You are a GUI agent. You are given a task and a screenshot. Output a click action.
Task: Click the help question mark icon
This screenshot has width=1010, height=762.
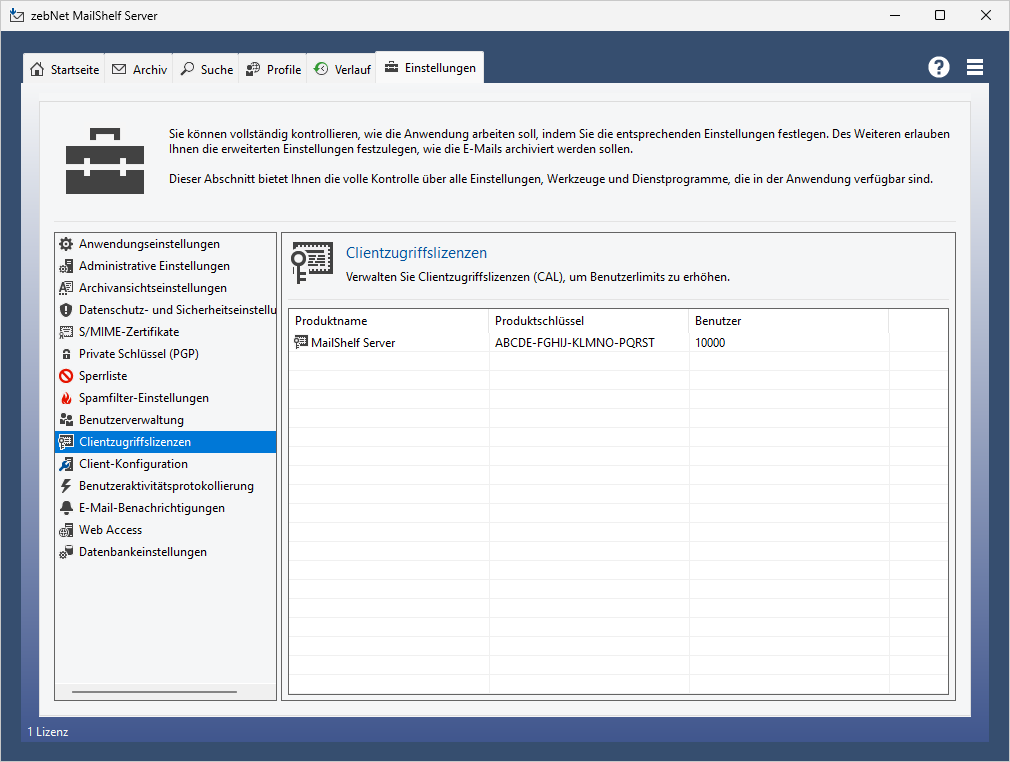[x=938, y=67]
